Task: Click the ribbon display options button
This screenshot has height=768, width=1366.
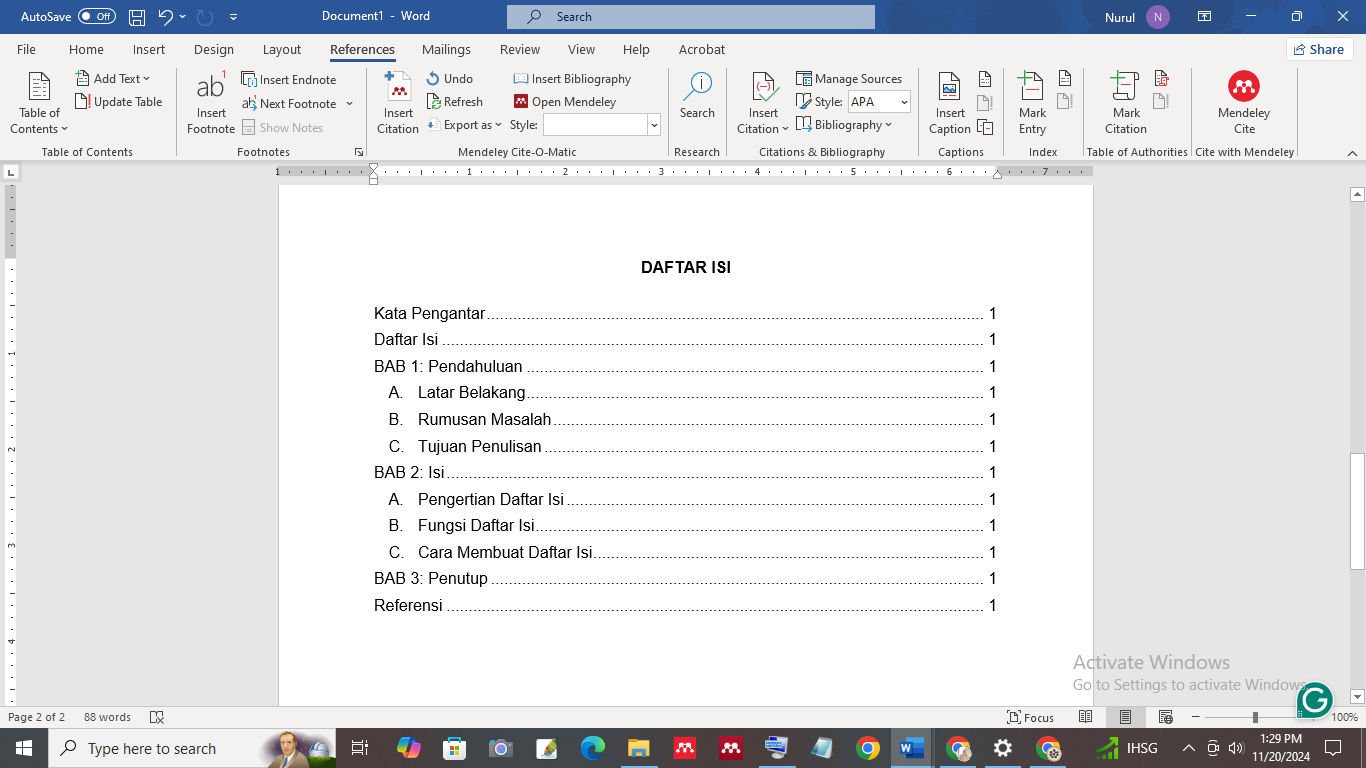Action: (1204, 17)
